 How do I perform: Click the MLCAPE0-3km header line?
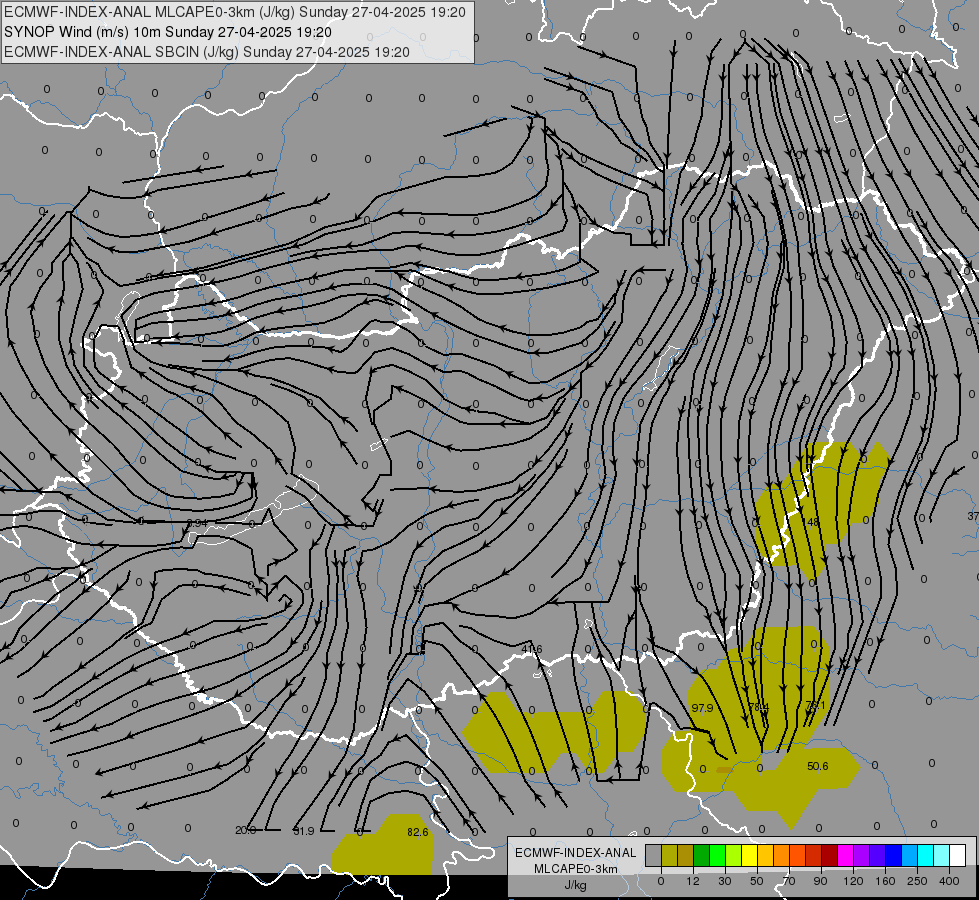click(235, 12)
